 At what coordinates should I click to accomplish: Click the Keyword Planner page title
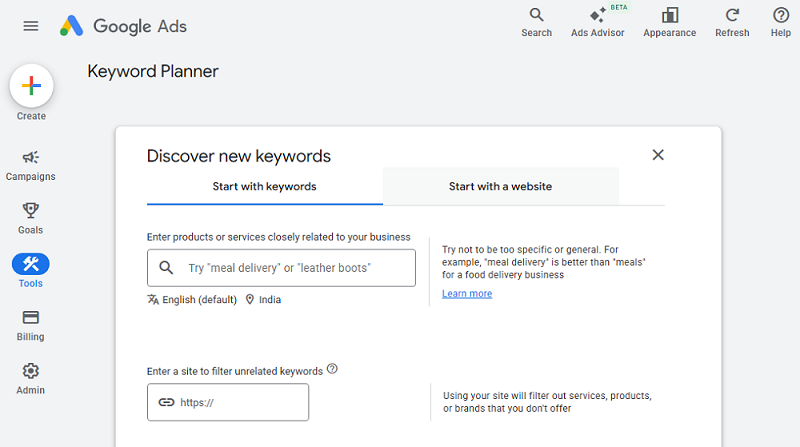pyautogui.click(x=153, y=71)
